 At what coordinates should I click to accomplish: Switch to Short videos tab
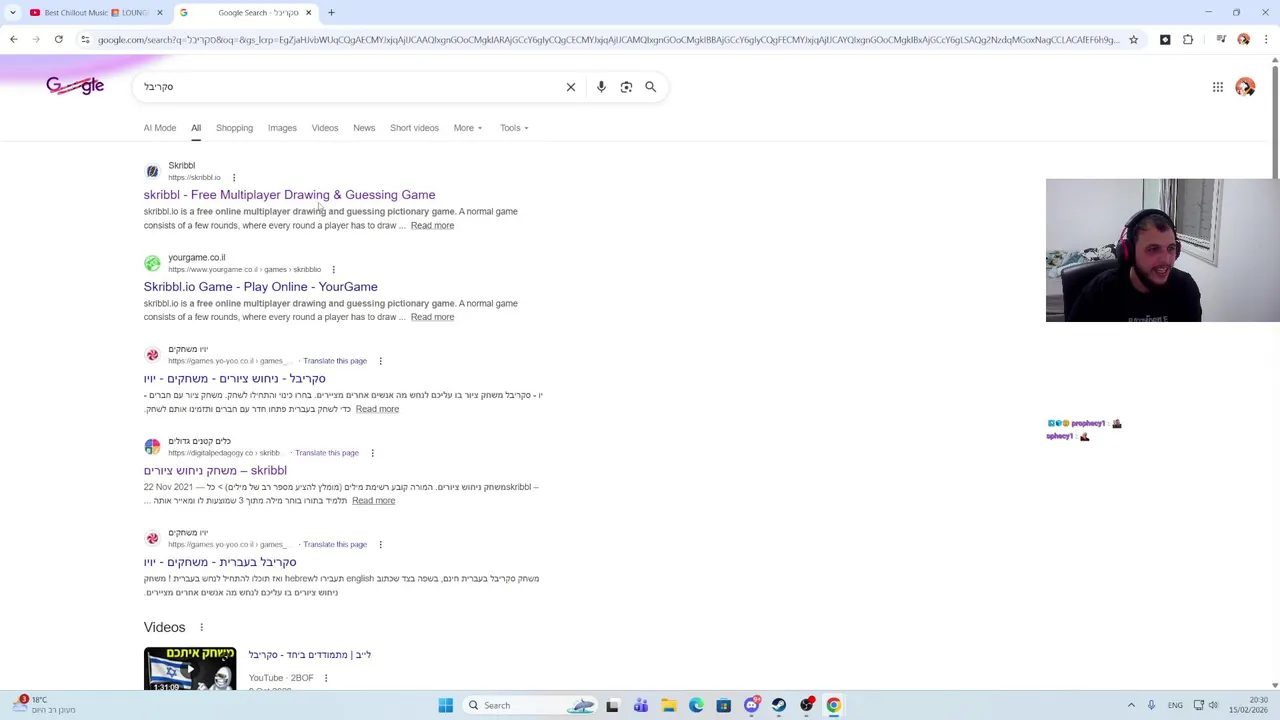[x=414, y=128]
